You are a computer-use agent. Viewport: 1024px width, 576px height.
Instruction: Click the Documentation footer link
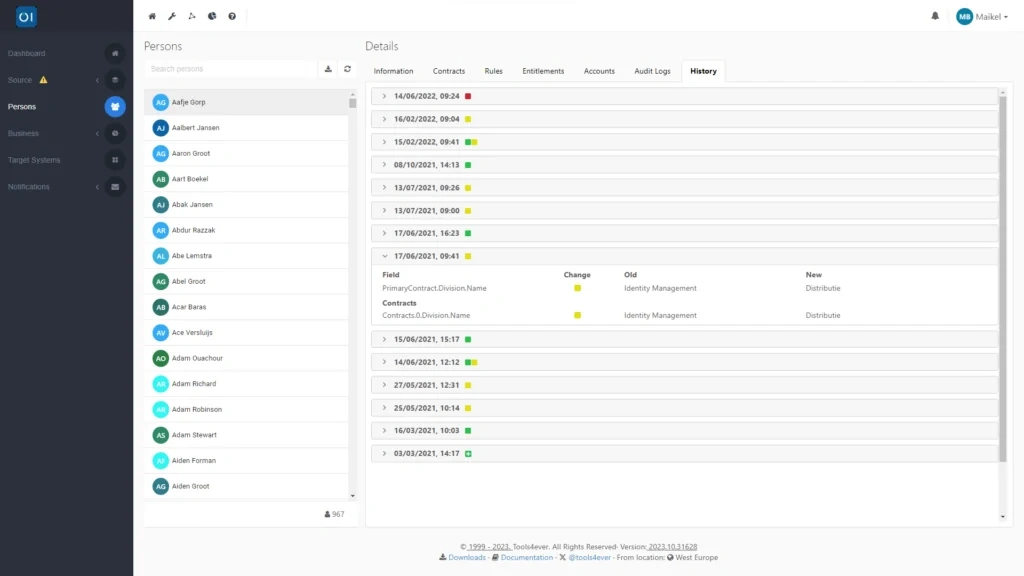525,557
